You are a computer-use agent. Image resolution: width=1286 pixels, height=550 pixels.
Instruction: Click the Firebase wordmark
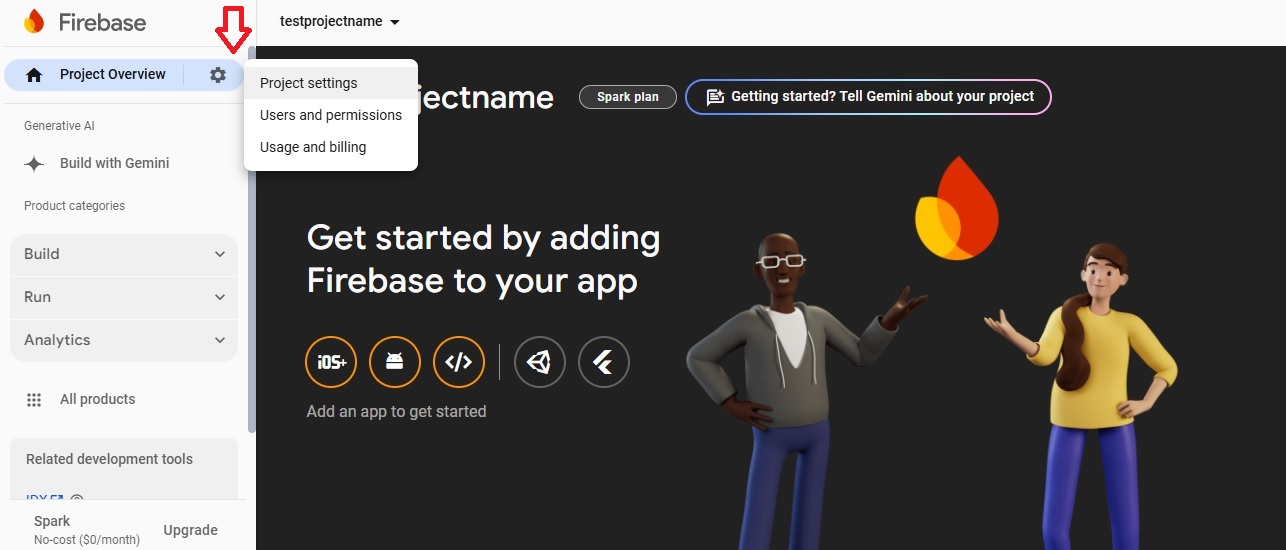tap(102, 22)
